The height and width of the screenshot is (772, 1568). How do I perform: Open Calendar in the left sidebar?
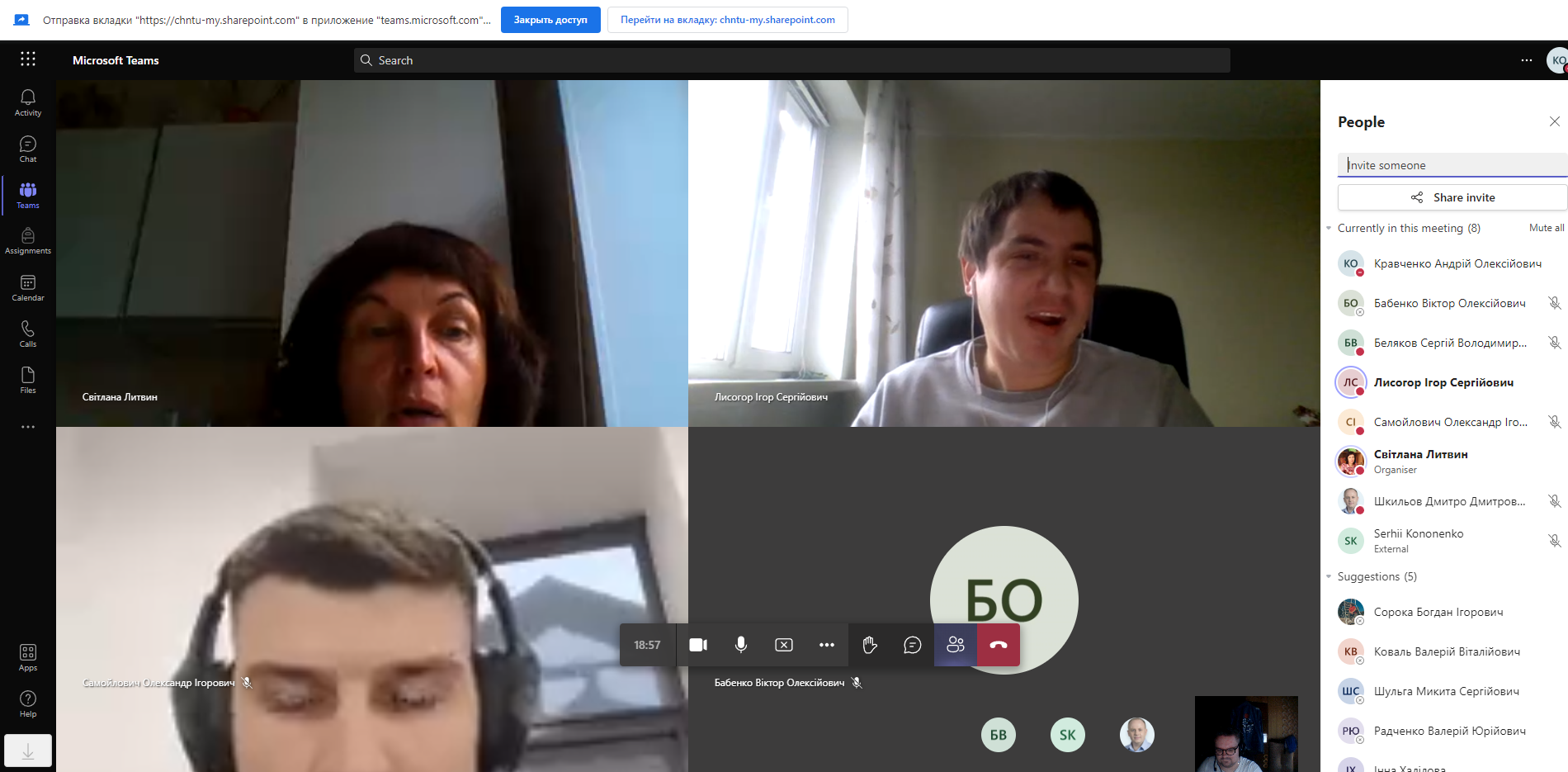[x=27, y=287]
